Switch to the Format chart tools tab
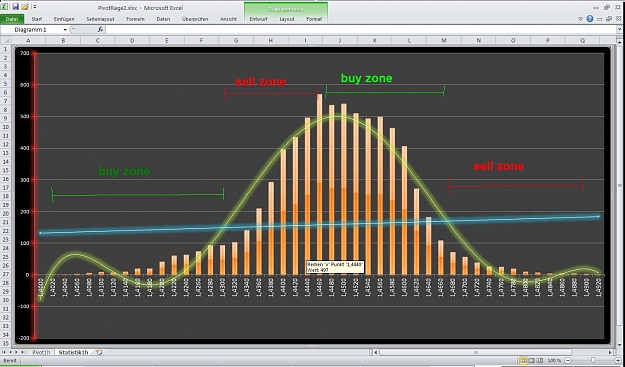 click(314, 19)
